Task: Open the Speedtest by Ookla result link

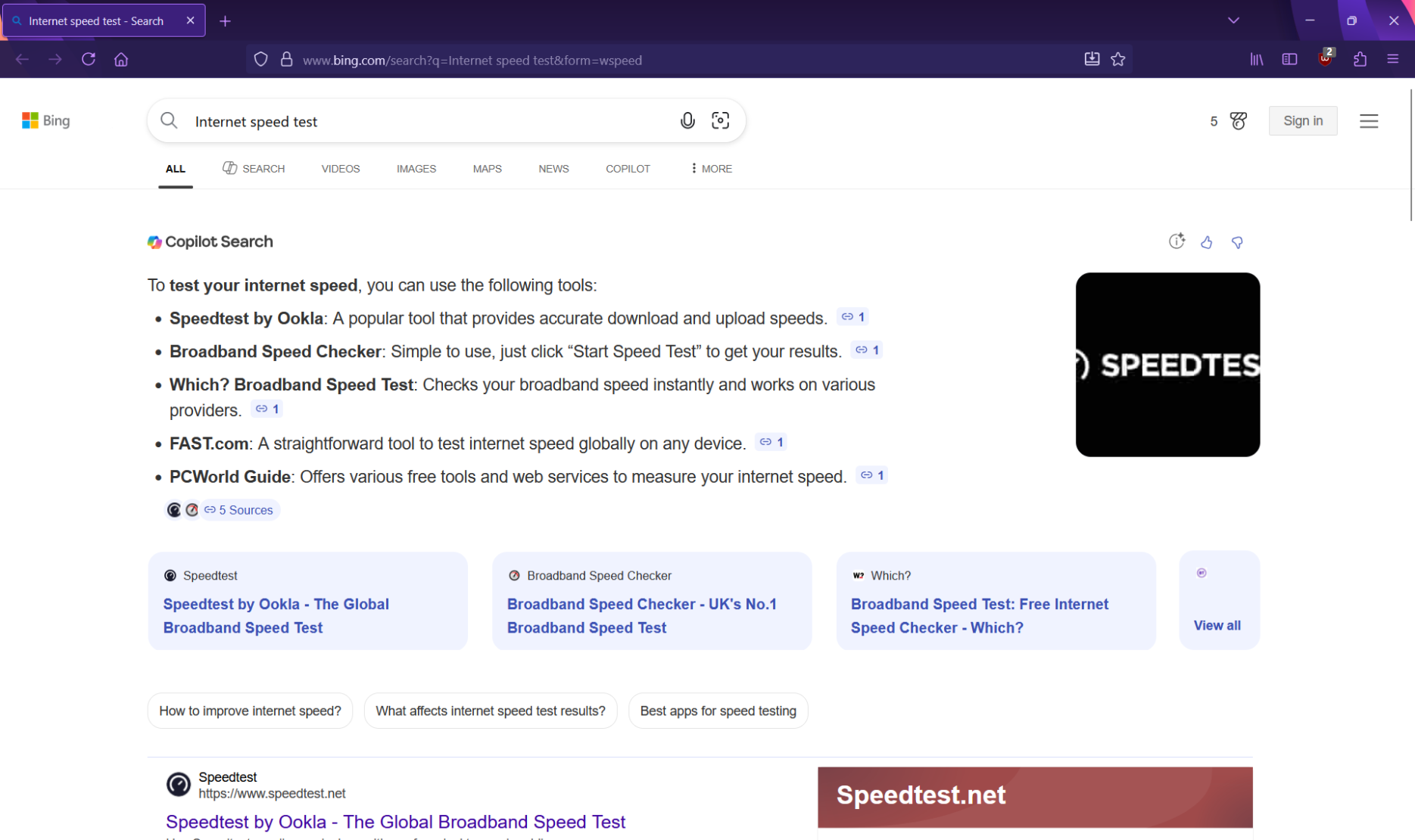Action: [395, 822]
